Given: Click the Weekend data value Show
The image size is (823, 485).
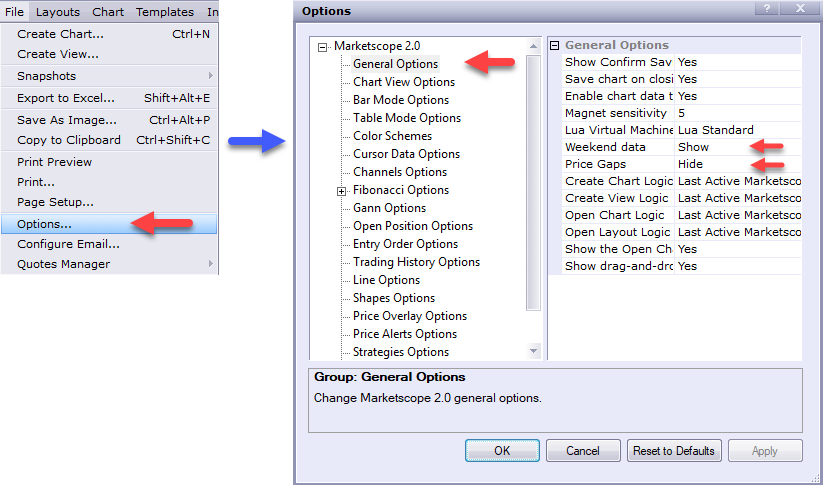Looking at the screenshot, I should [x=738, y=147].
